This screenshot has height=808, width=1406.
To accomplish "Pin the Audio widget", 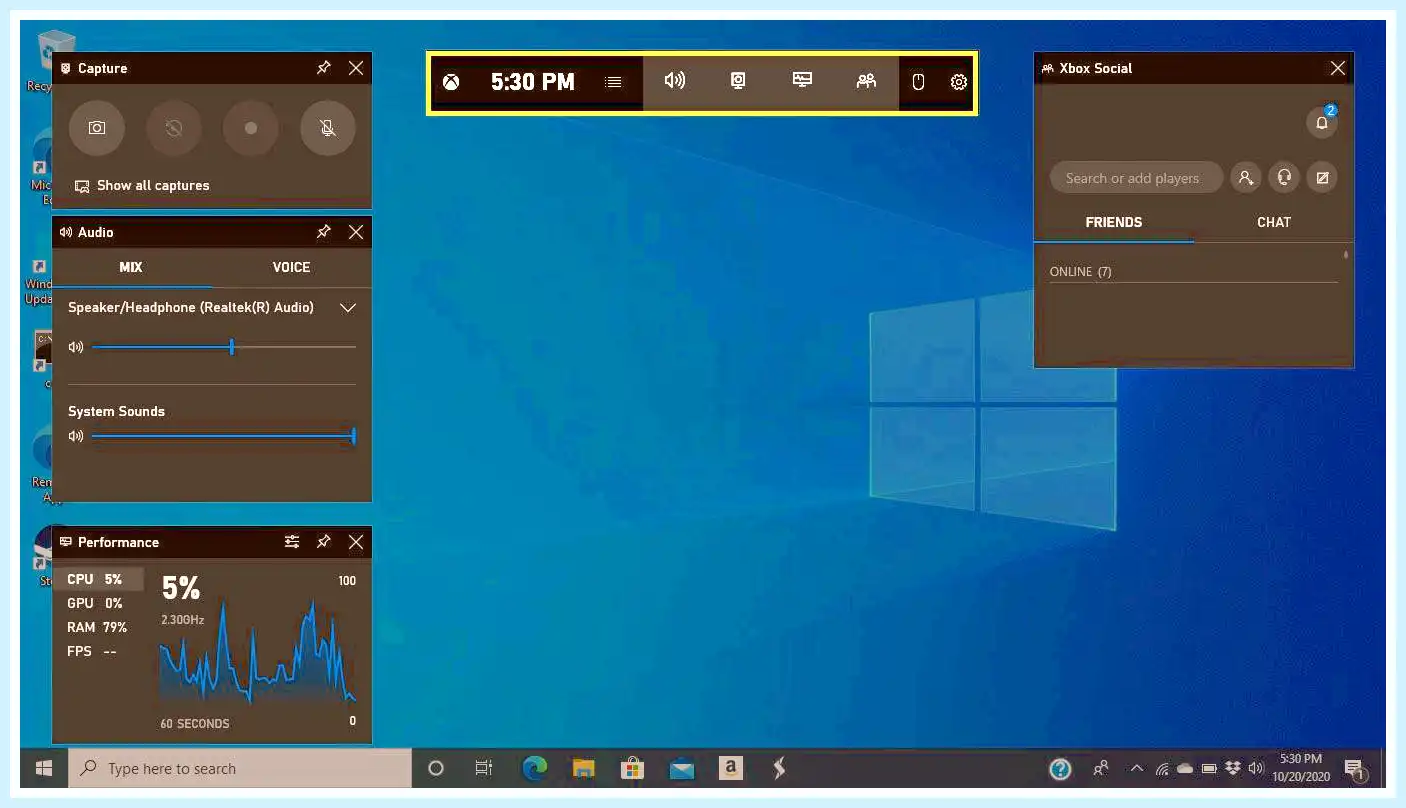I will (x=323, y=232).
